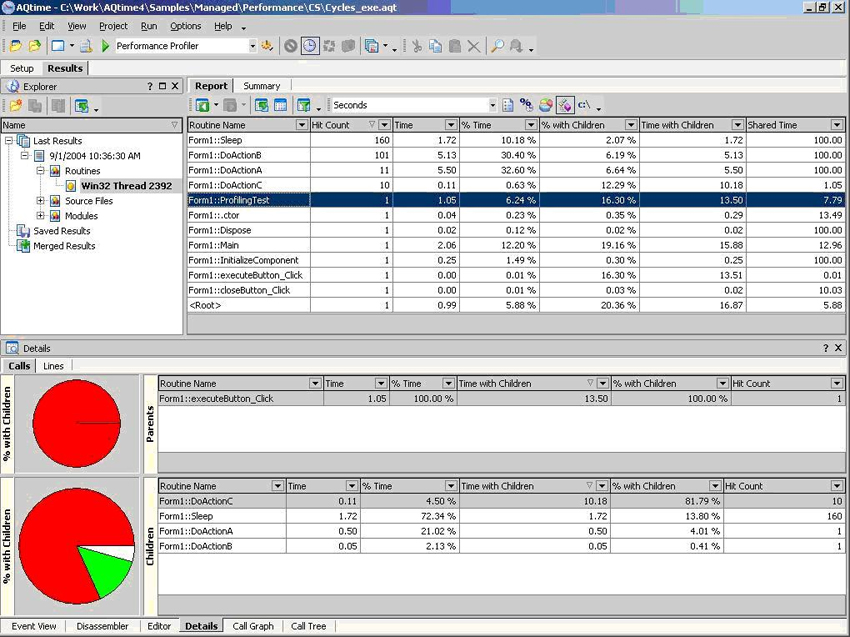Click the Delete X icon in main toolbar
The height and width of the screenshot is (637, 850).
tap(473, 46)
